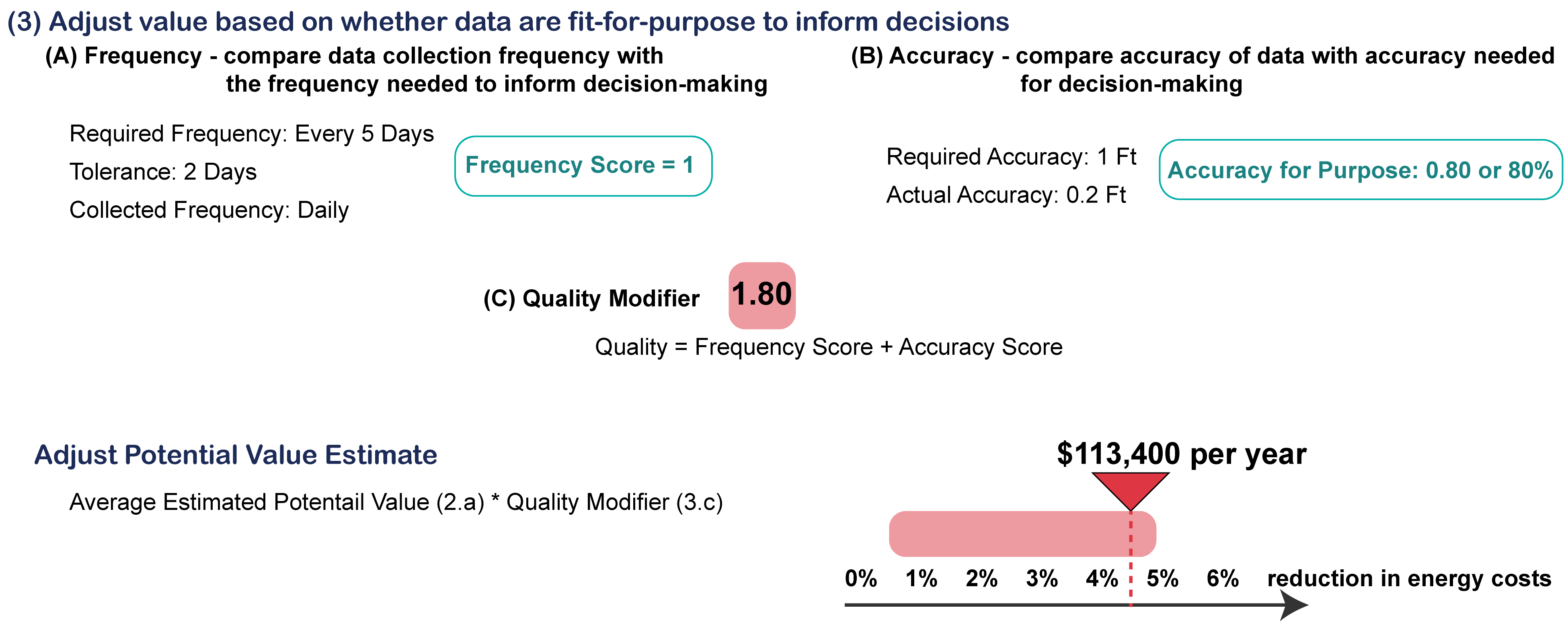Click the Actual Accuracy: 0.2 Ft text
Screen dimensions: 1568x626
click(x=1006, y=195)
